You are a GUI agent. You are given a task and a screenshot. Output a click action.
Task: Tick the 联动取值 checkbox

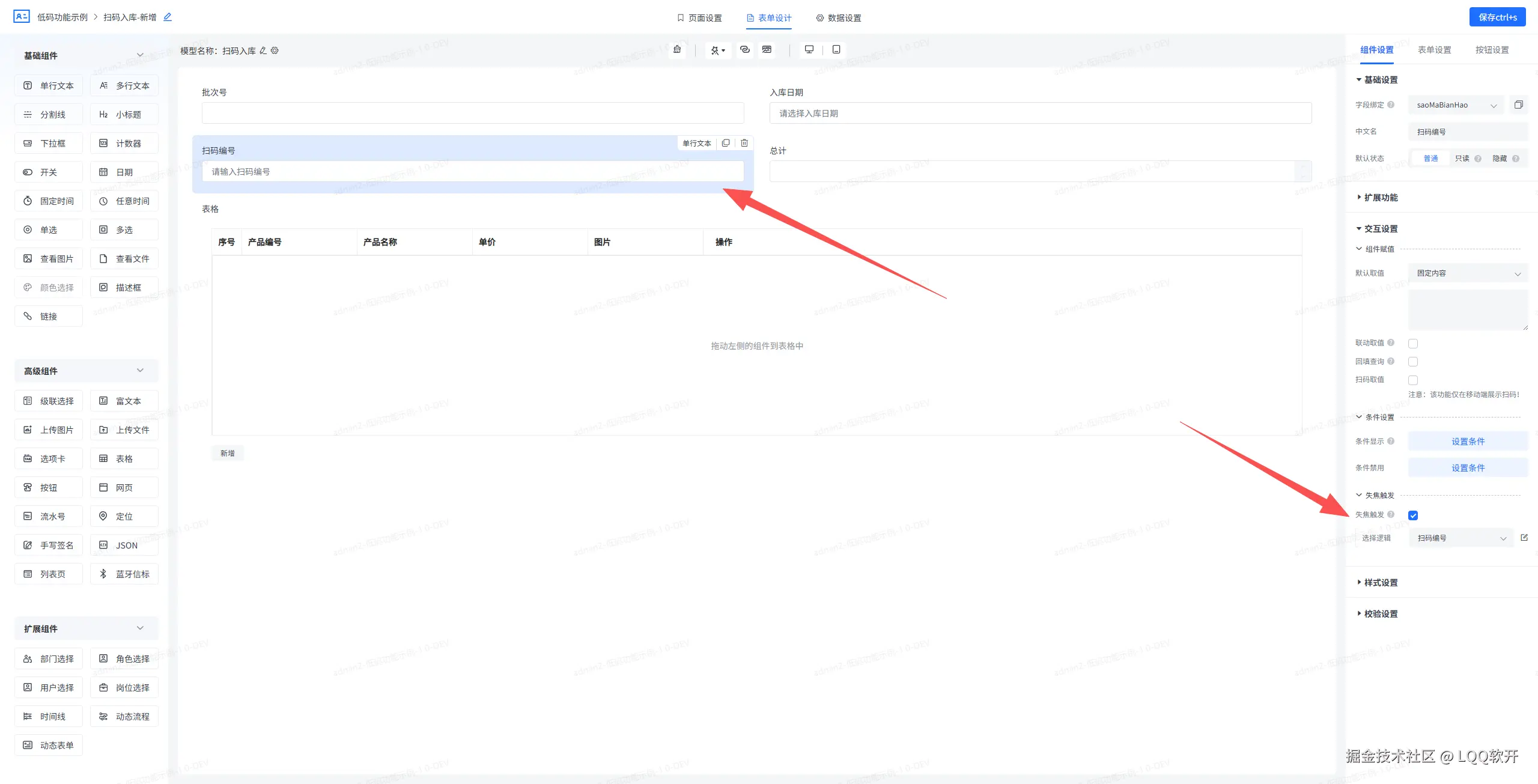(x=1413, y=344)
